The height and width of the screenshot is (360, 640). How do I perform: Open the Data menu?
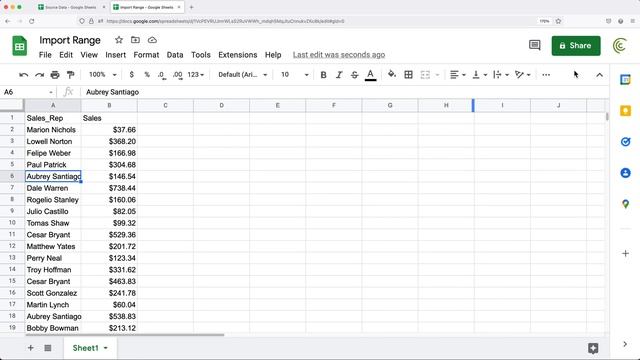point(175,55)
